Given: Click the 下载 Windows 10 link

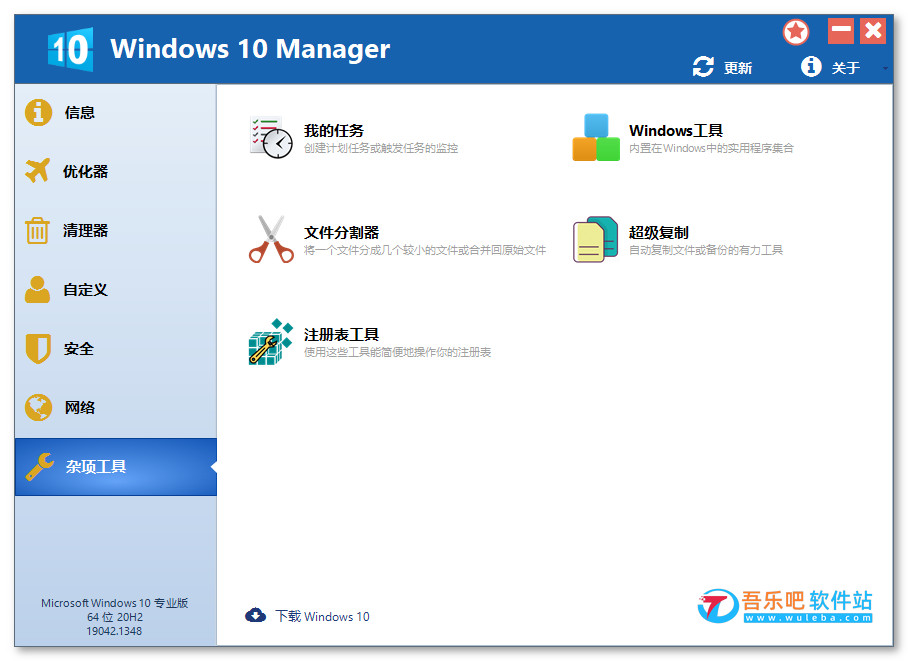Looking at the screenshot, I should tap(322, 616).
